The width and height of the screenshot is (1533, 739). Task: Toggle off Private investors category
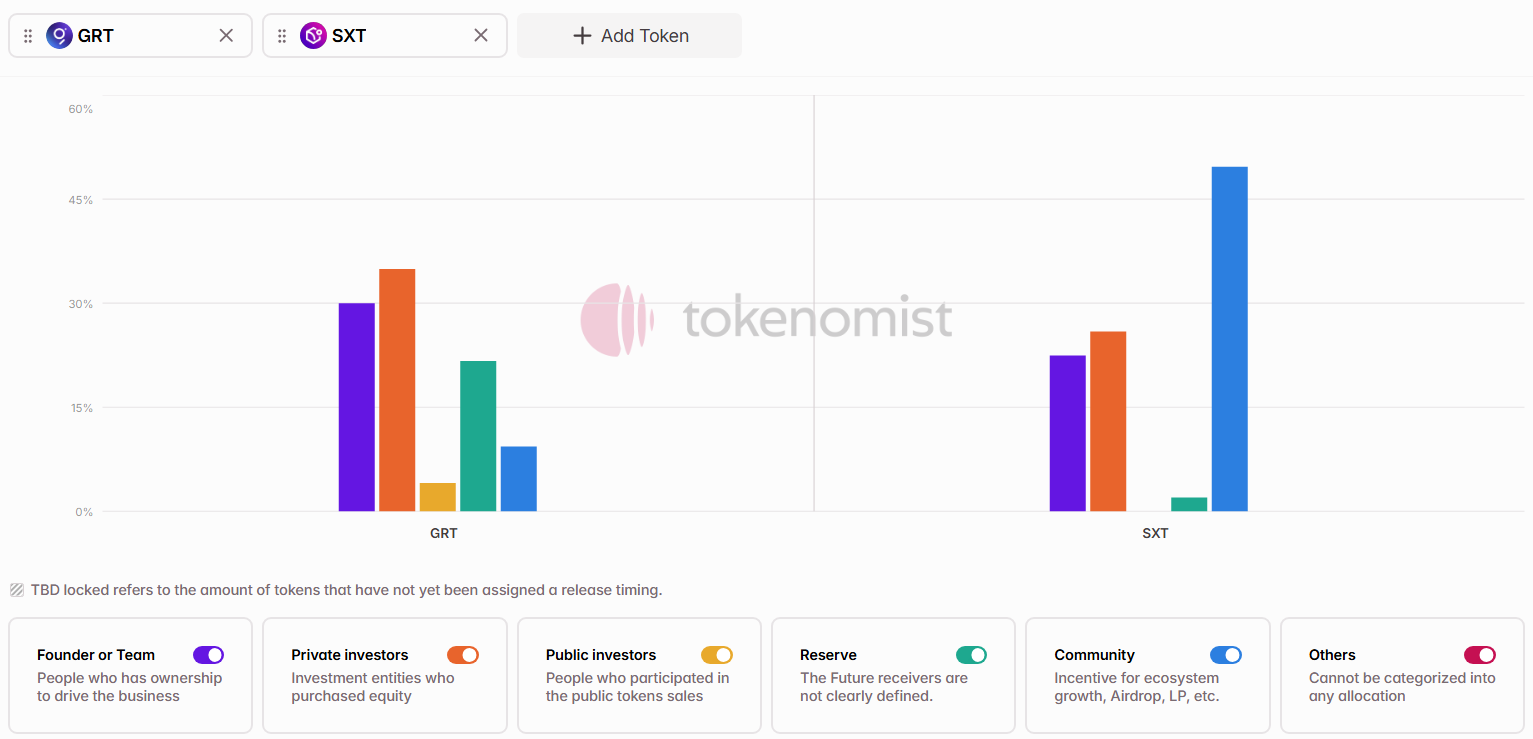[x=463, y=655]
